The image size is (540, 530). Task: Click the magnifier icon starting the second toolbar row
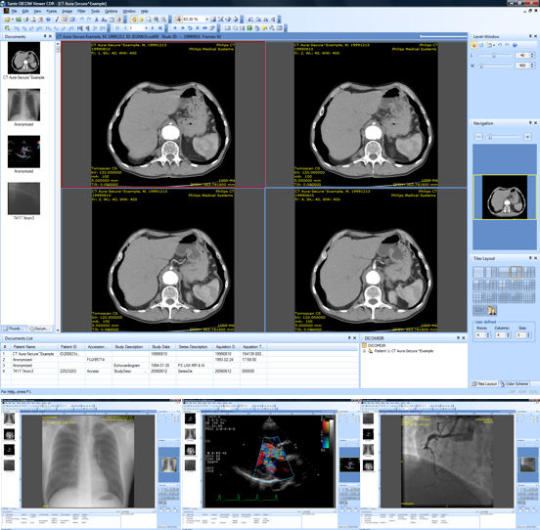[7, 28]
